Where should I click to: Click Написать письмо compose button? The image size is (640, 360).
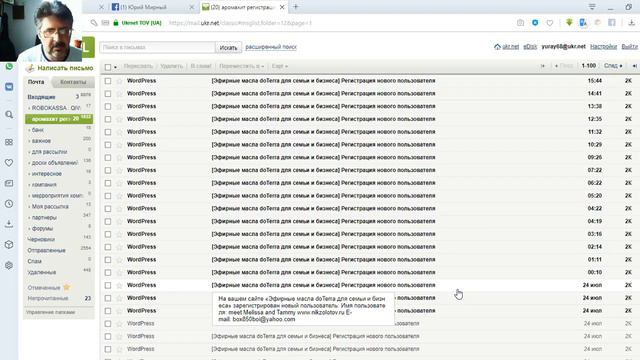pos(60,68)
